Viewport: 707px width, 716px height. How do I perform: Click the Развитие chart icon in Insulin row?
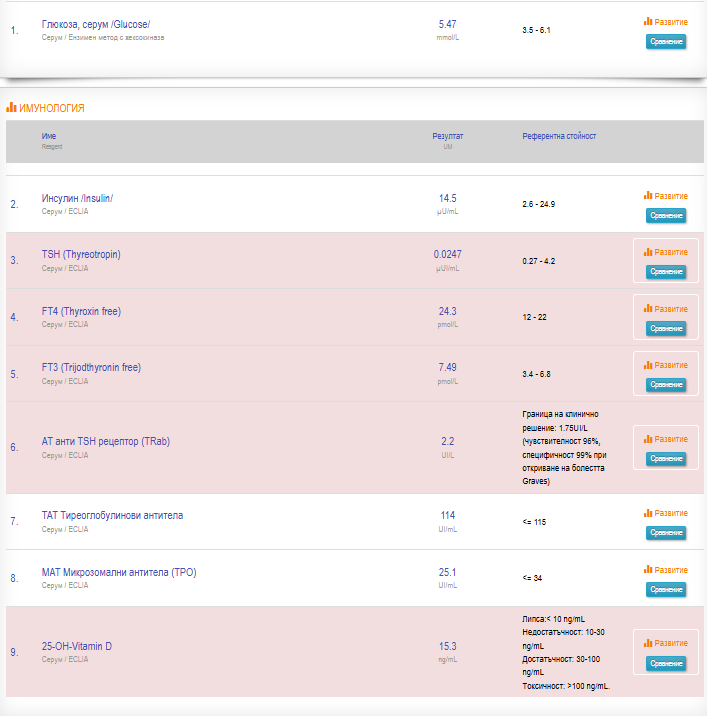tap(648, 196)
